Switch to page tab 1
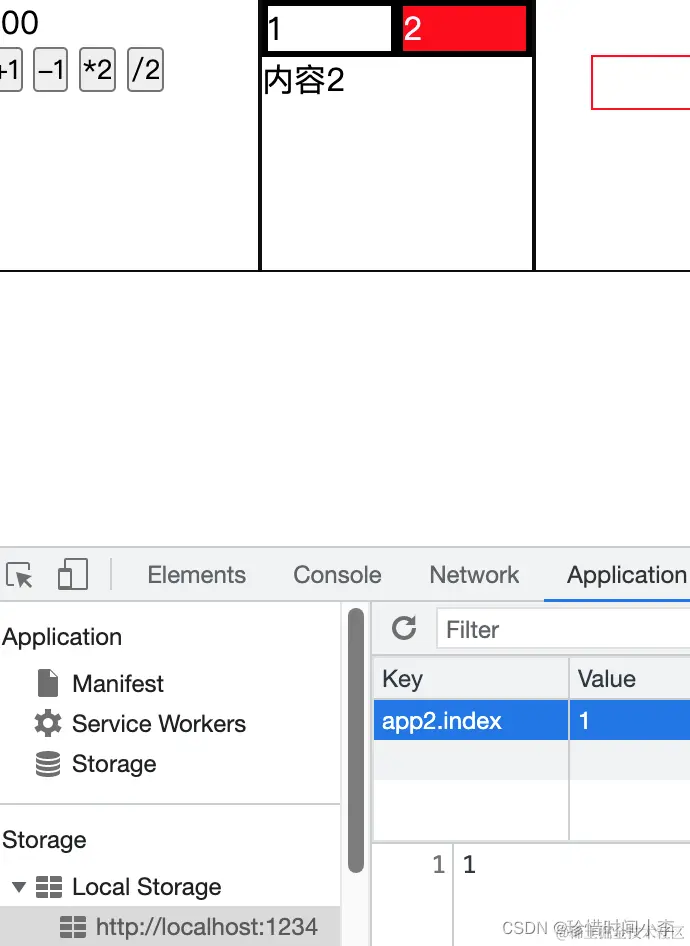Screen dimensions: 690x946 click(328, 29)
